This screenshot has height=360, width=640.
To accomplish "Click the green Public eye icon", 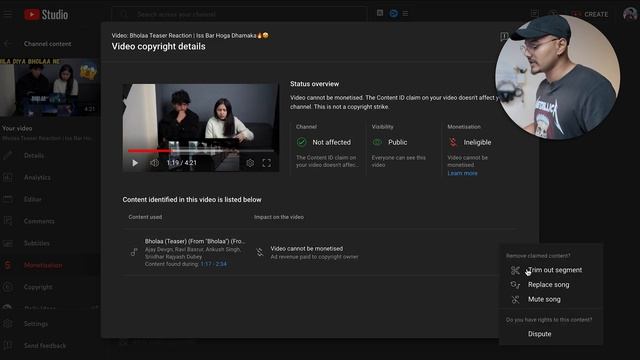I will click(377, 142).
